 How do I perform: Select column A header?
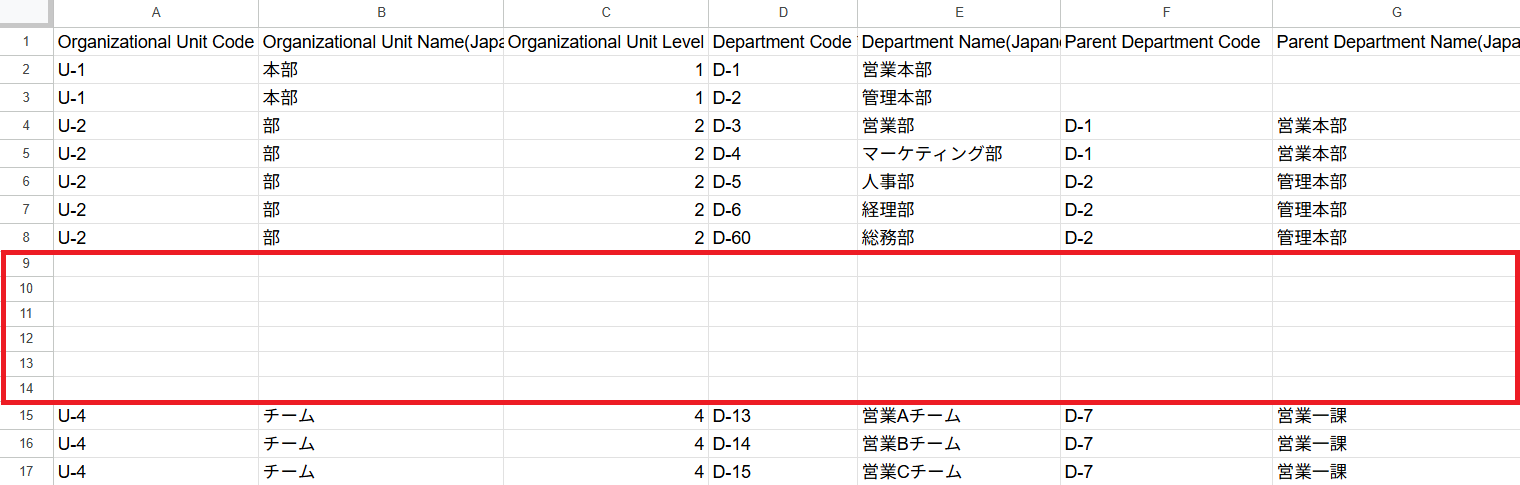(156, 13)
